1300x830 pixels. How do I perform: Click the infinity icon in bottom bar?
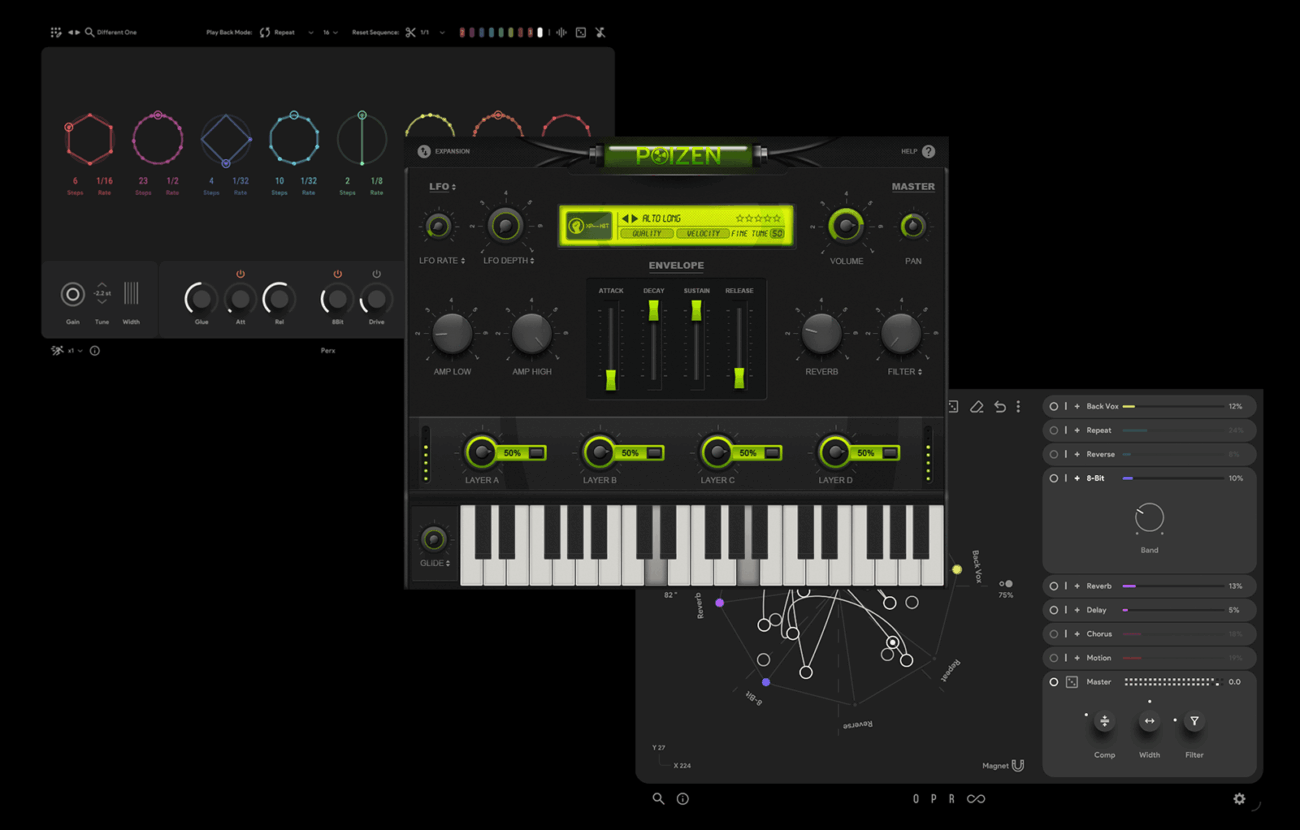coord(976,799)
